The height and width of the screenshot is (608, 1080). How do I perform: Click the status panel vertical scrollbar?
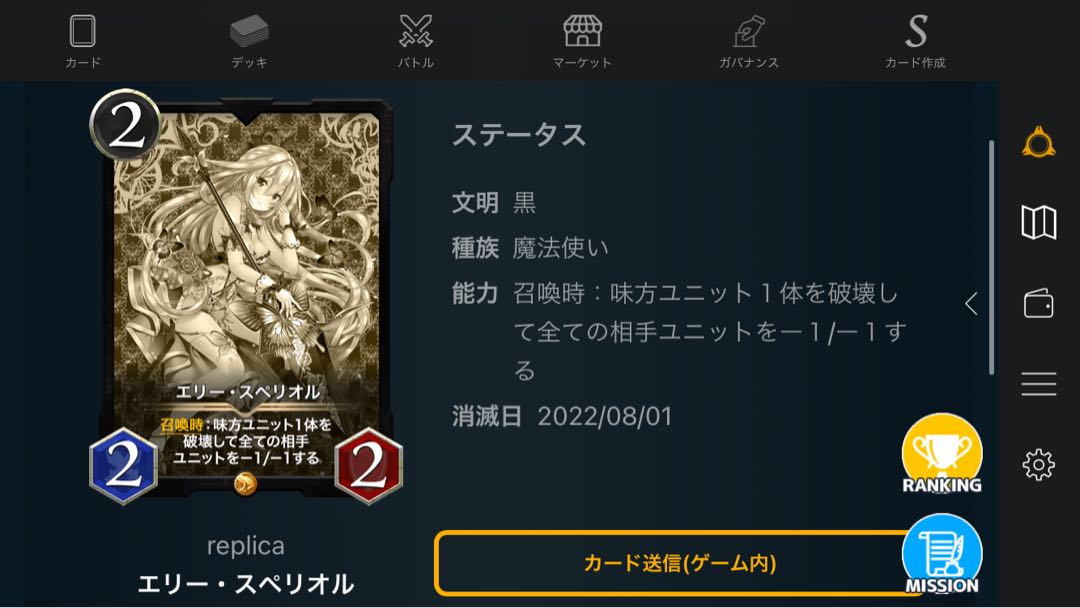pos(992,258)
